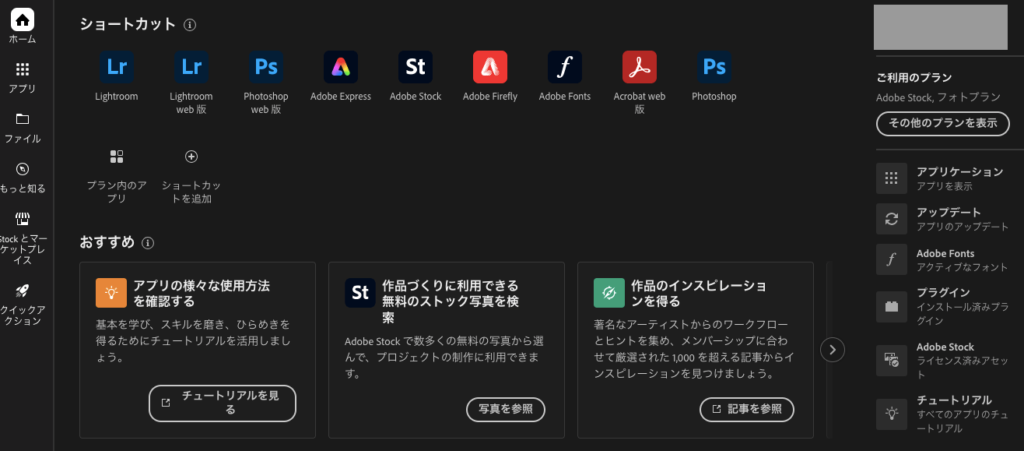Open プラグイン installed plugins entry
1024x451 pixels.
[x=944, y=307]
